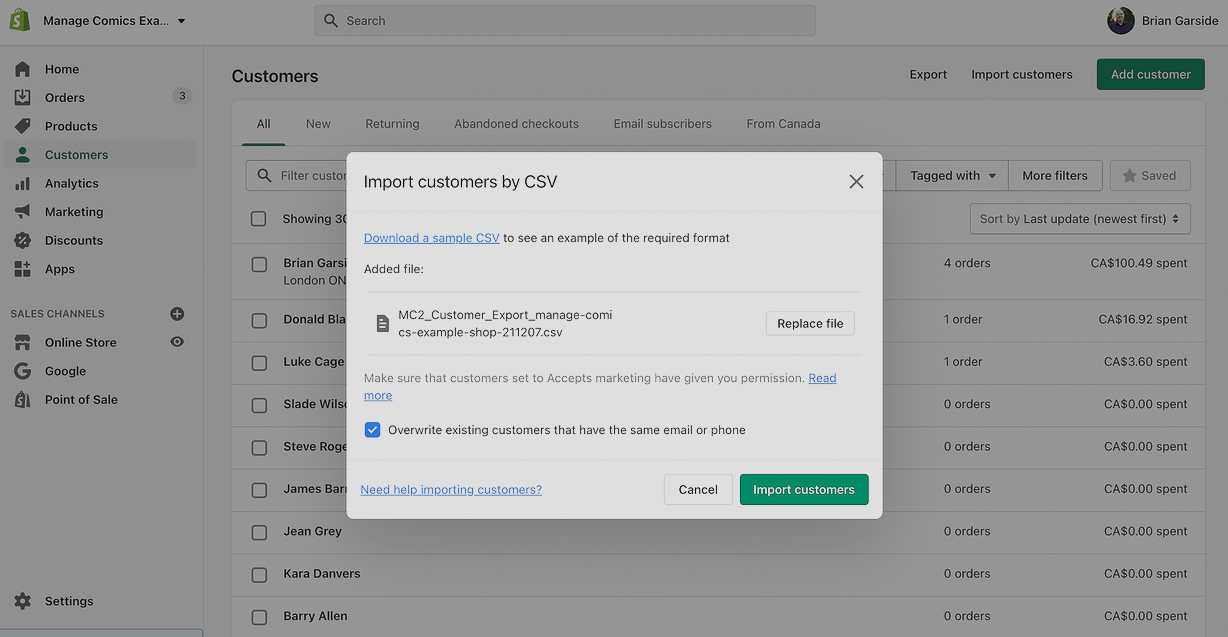Open the Tagged with filter dropdown
The height and width of the screenshot is (637, 1228).
pyautogui.click(x=952, y=176)
